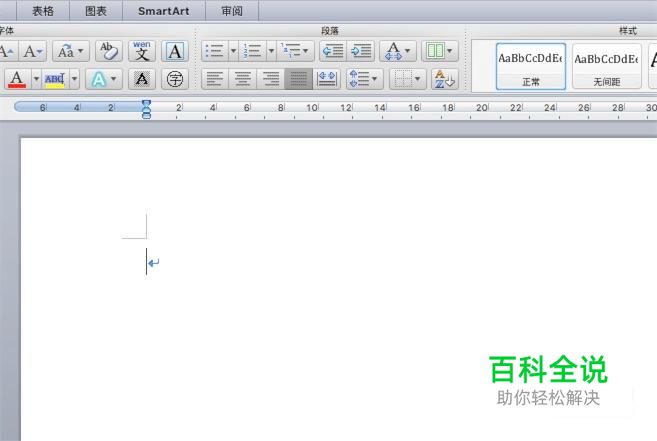Open the columns layout dropdown
The height and width of the screenshot is (441, 657).
tap(440, 51)
